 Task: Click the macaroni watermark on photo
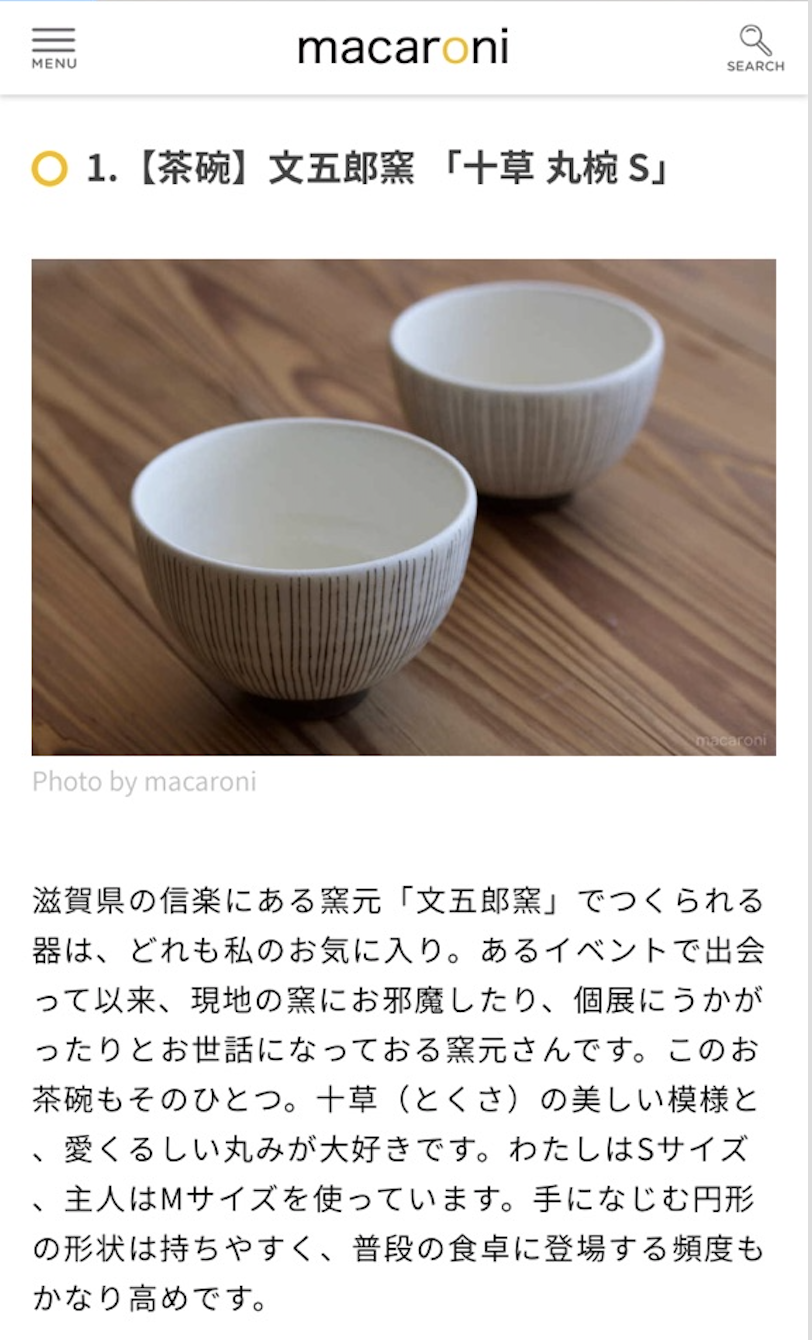point(731,741)
